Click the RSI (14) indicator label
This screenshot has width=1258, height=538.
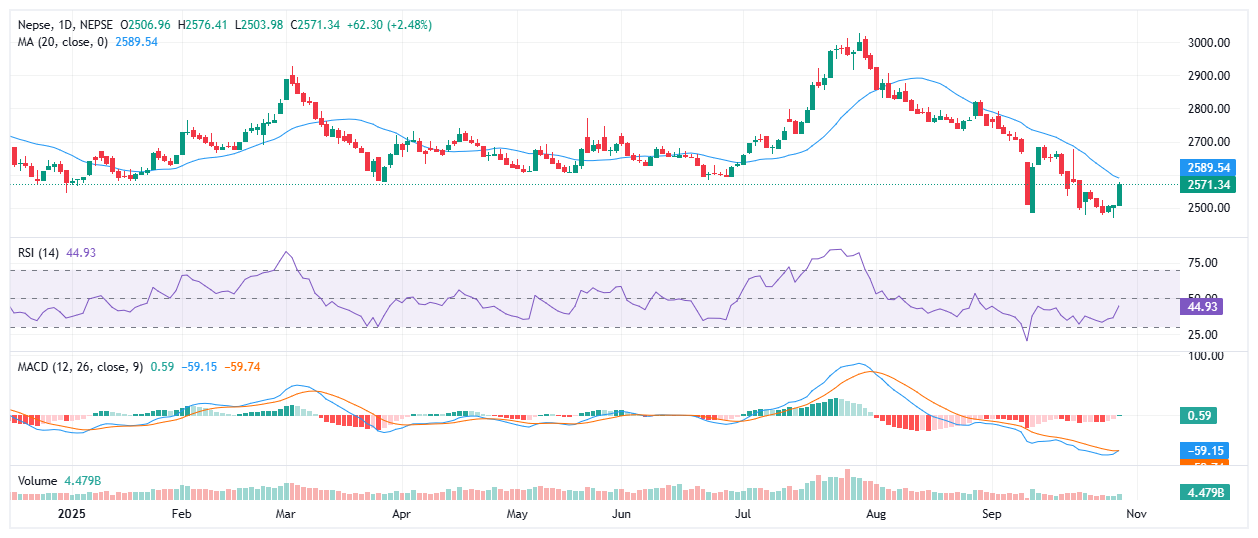pos(39,253)
